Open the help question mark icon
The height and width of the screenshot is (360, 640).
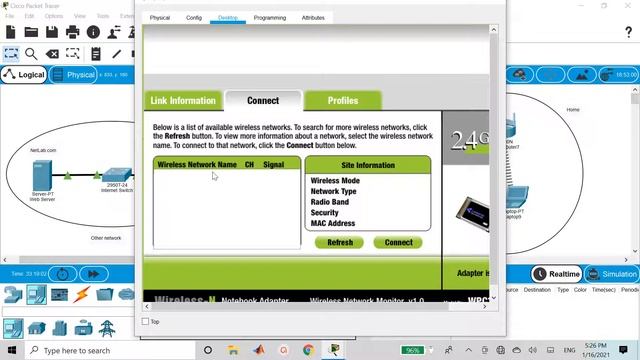629,32
